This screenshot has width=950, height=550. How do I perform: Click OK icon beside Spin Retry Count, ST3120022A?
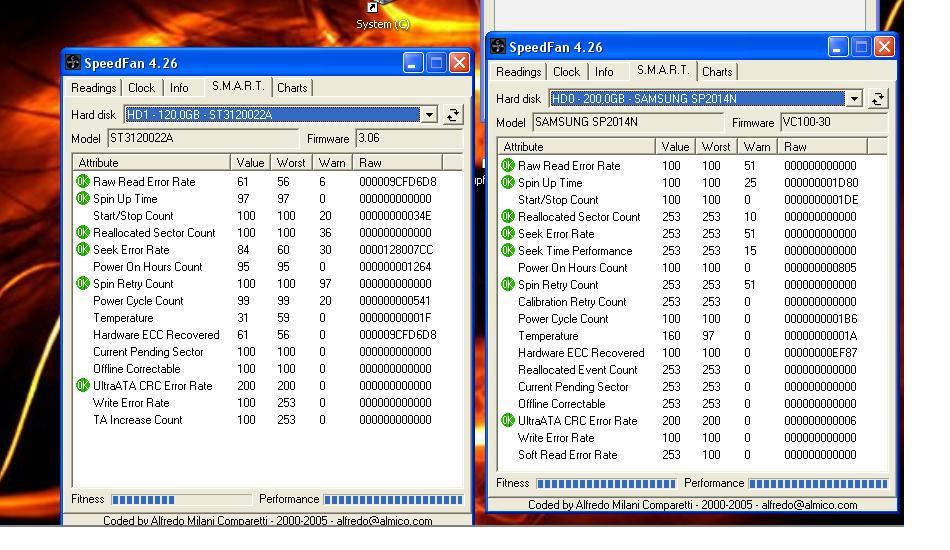pyautogui.click(x=82, y=283)
